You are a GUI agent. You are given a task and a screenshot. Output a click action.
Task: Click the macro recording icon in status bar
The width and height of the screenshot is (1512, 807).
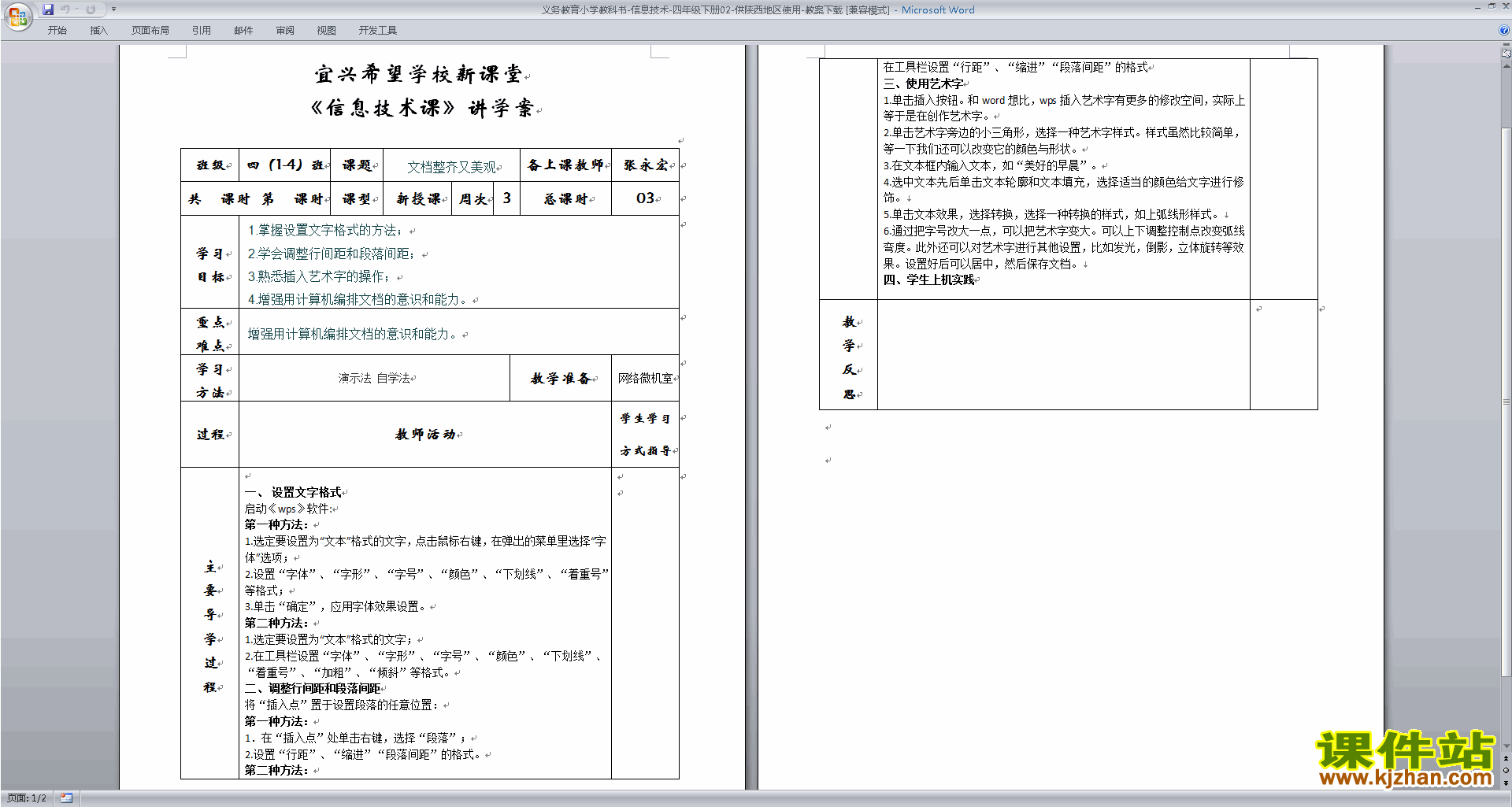point(67,798)
